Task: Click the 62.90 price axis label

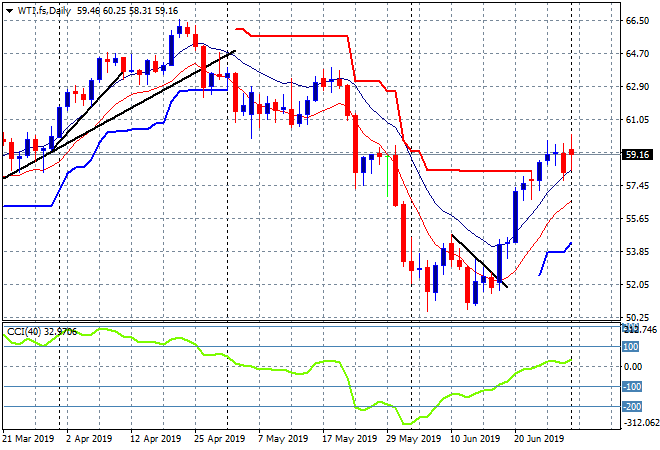Action: (x=637, y=87)
